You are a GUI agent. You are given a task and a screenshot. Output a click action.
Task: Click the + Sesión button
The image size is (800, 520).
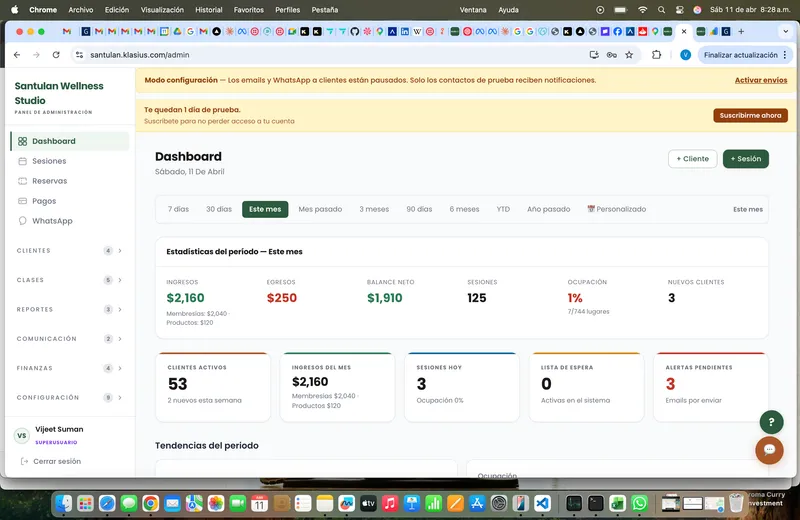[745, 159]
